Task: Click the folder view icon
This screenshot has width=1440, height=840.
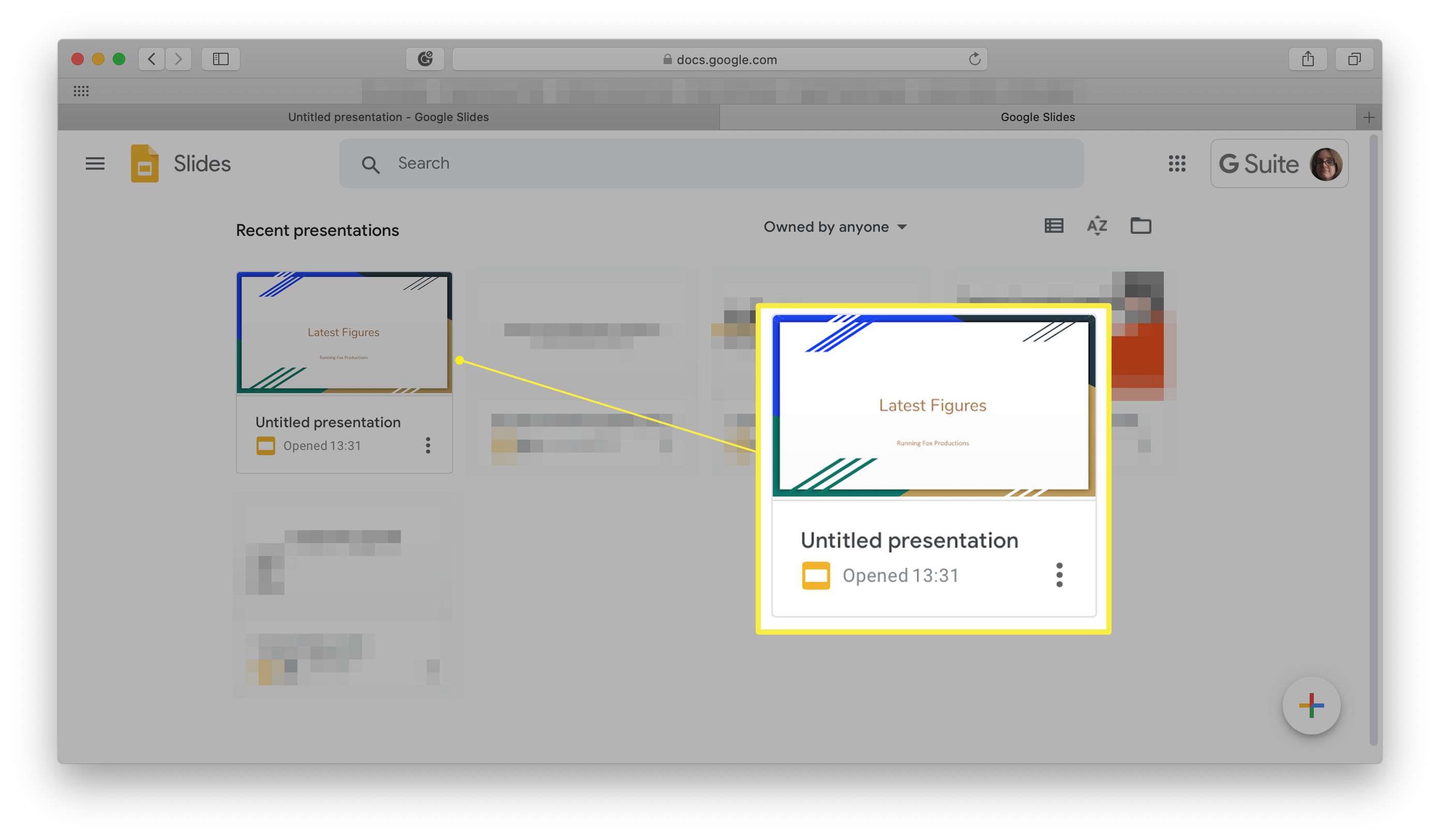Action: (1140, 225)
